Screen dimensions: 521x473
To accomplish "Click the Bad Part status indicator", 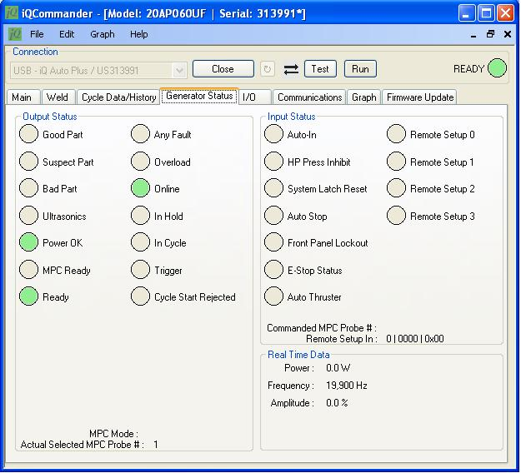I will click(x=29, y=188).
